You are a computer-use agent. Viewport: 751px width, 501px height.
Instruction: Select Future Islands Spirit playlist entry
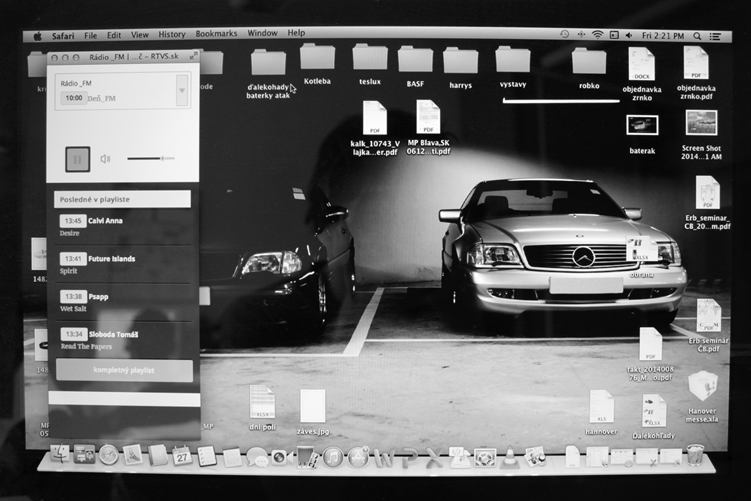pos(124,264)
